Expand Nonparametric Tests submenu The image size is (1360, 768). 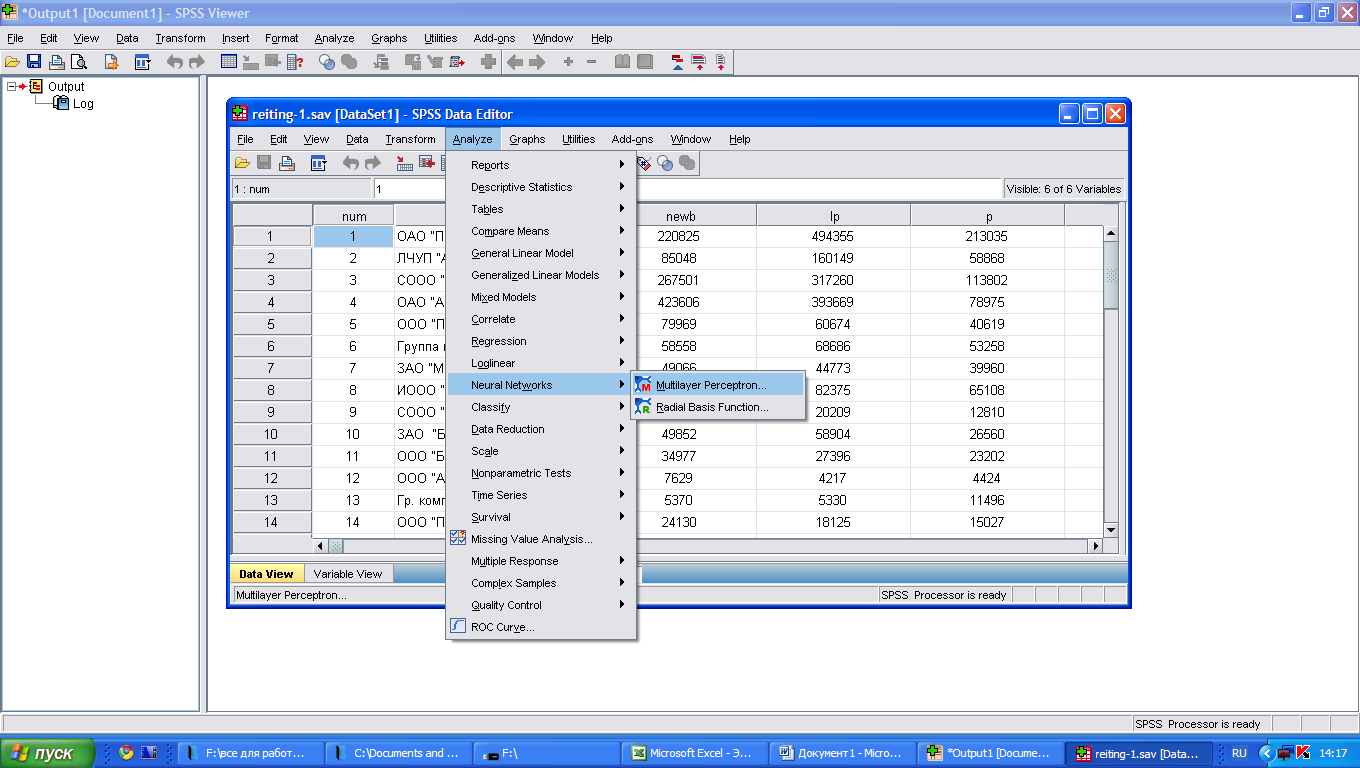540,473
